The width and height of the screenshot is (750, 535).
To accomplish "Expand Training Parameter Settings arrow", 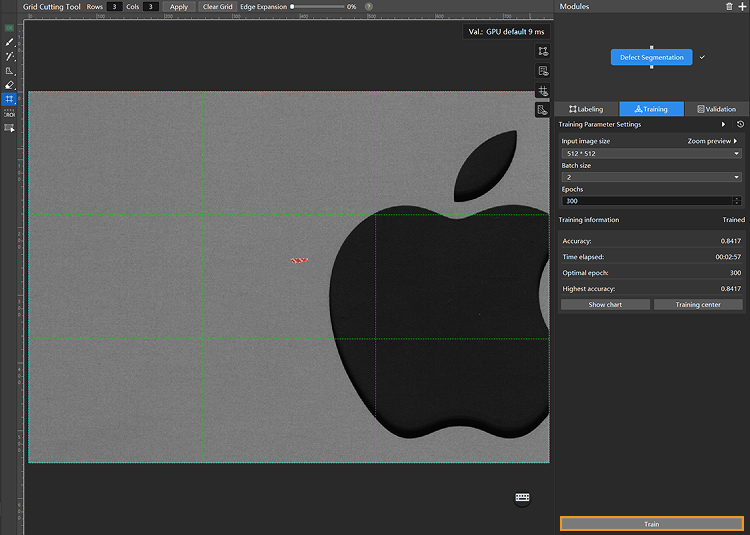I will [x=723, y=124].
